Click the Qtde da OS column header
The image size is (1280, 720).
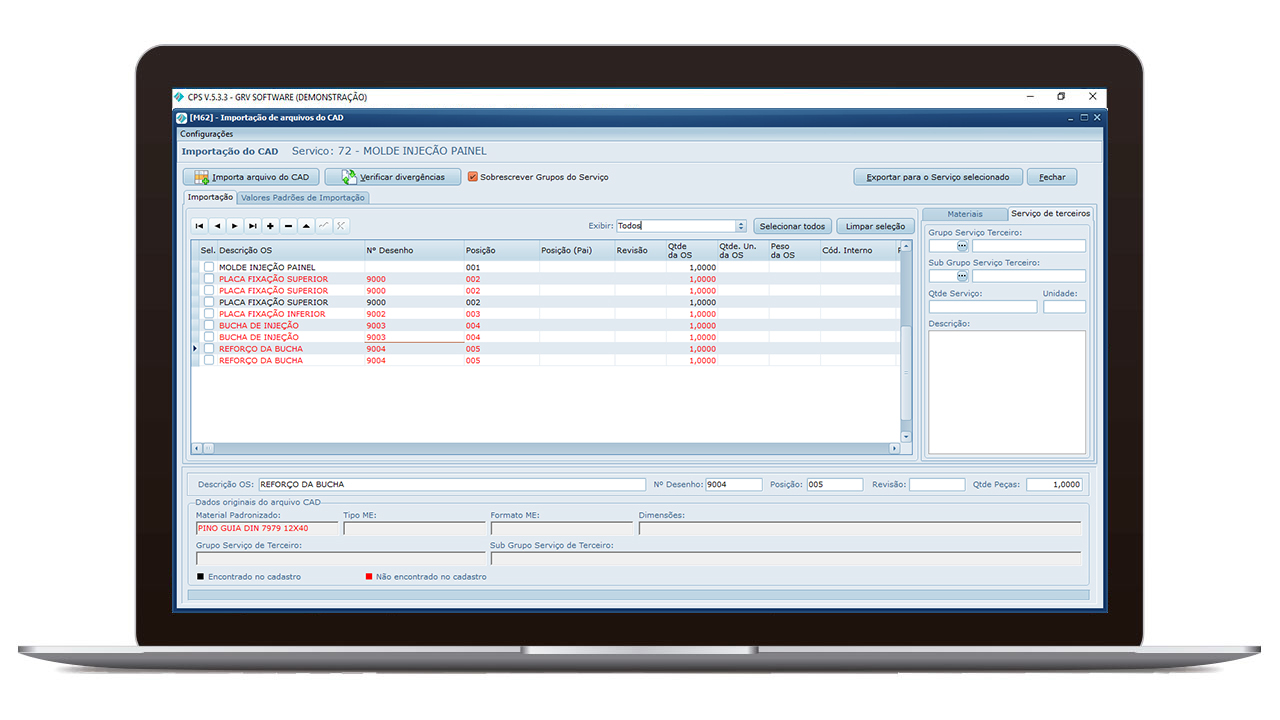(x=692, y=250)
